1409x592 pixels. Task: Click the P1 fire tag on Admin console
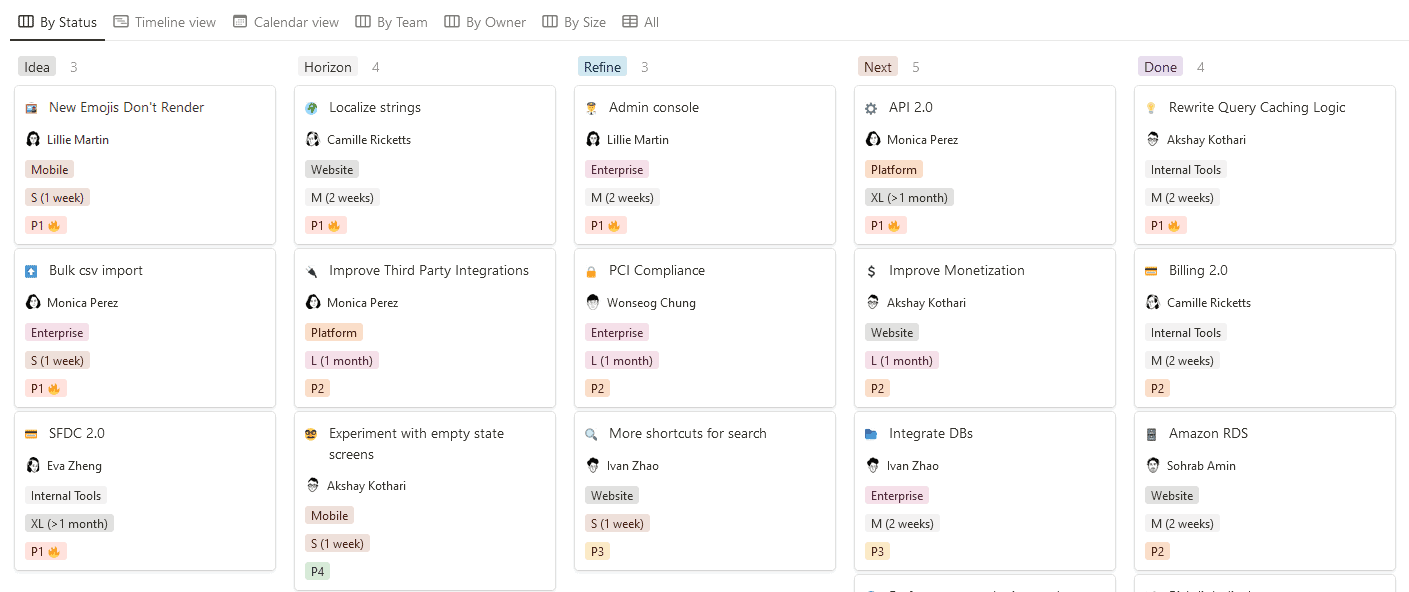coord(606,225)
